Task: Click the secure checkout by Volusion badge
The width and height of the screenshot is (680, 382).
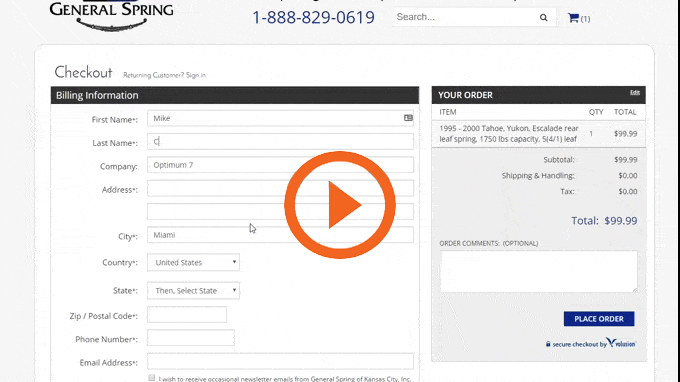Action: [591, 343]
